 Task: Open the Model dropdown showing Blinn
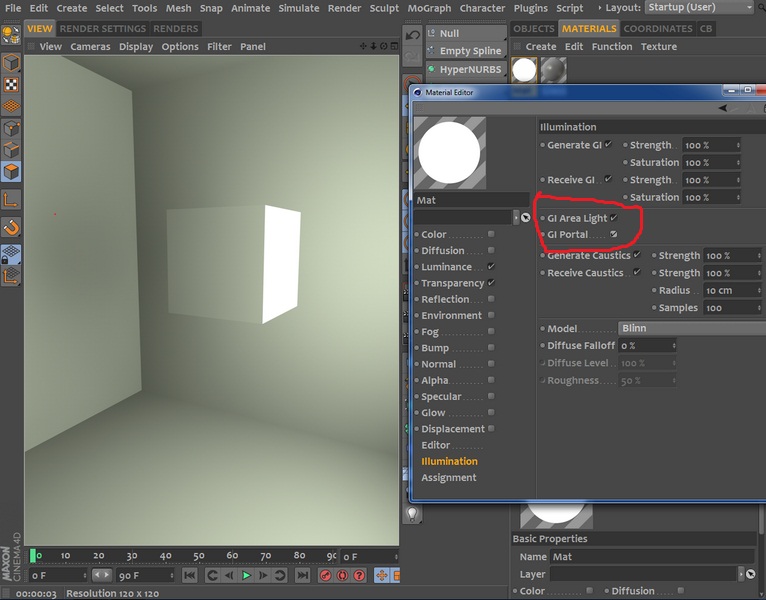(692, 328)
